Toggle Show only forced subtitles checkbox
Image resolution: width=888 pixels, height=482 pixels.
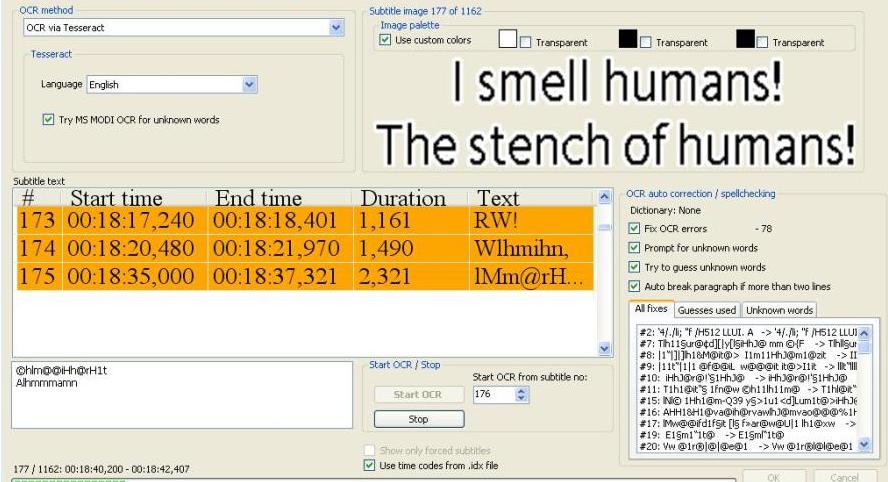(x=369, y=450)
